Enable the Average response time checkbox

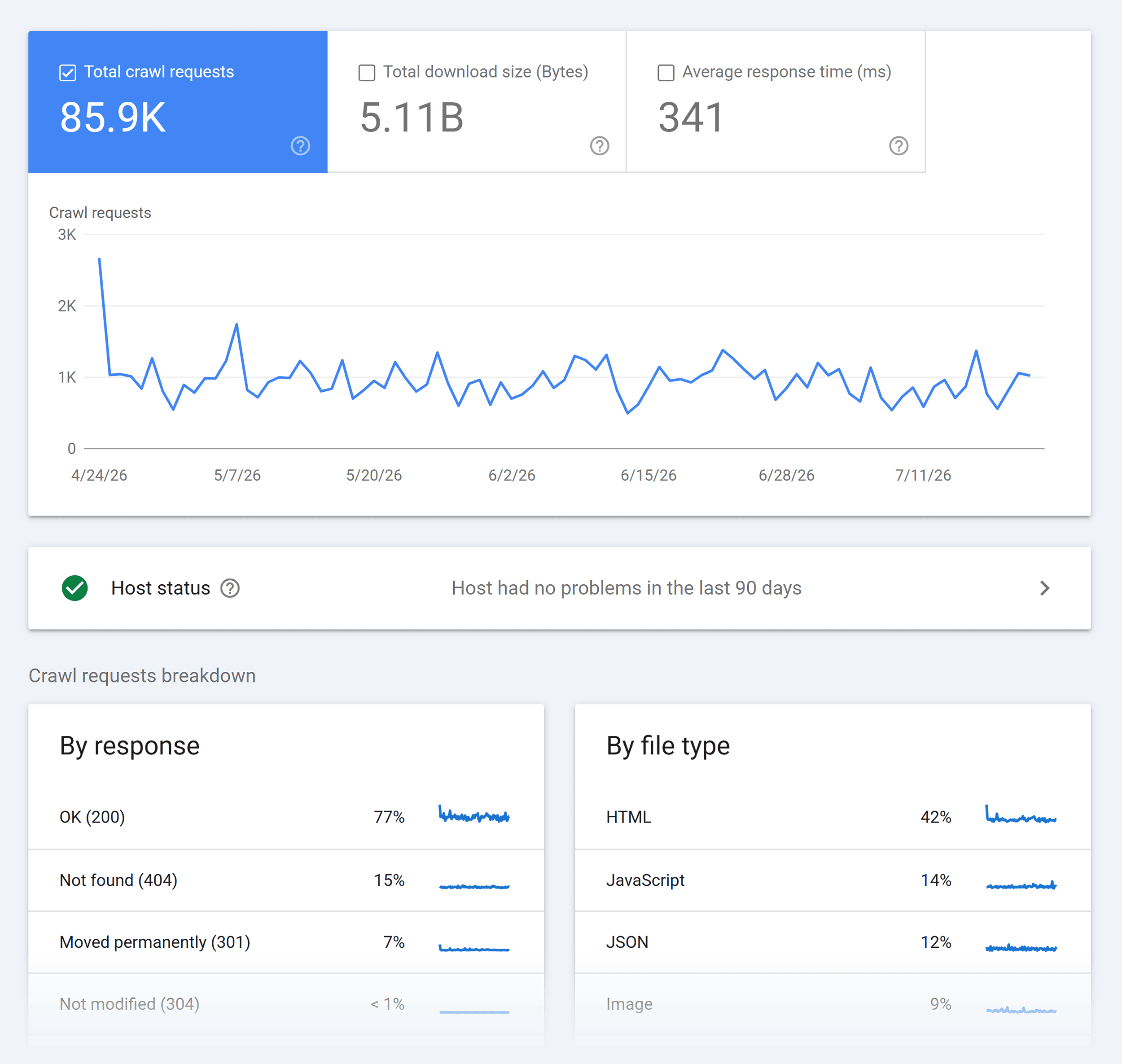pyautogui.click(x=666, y=73)
